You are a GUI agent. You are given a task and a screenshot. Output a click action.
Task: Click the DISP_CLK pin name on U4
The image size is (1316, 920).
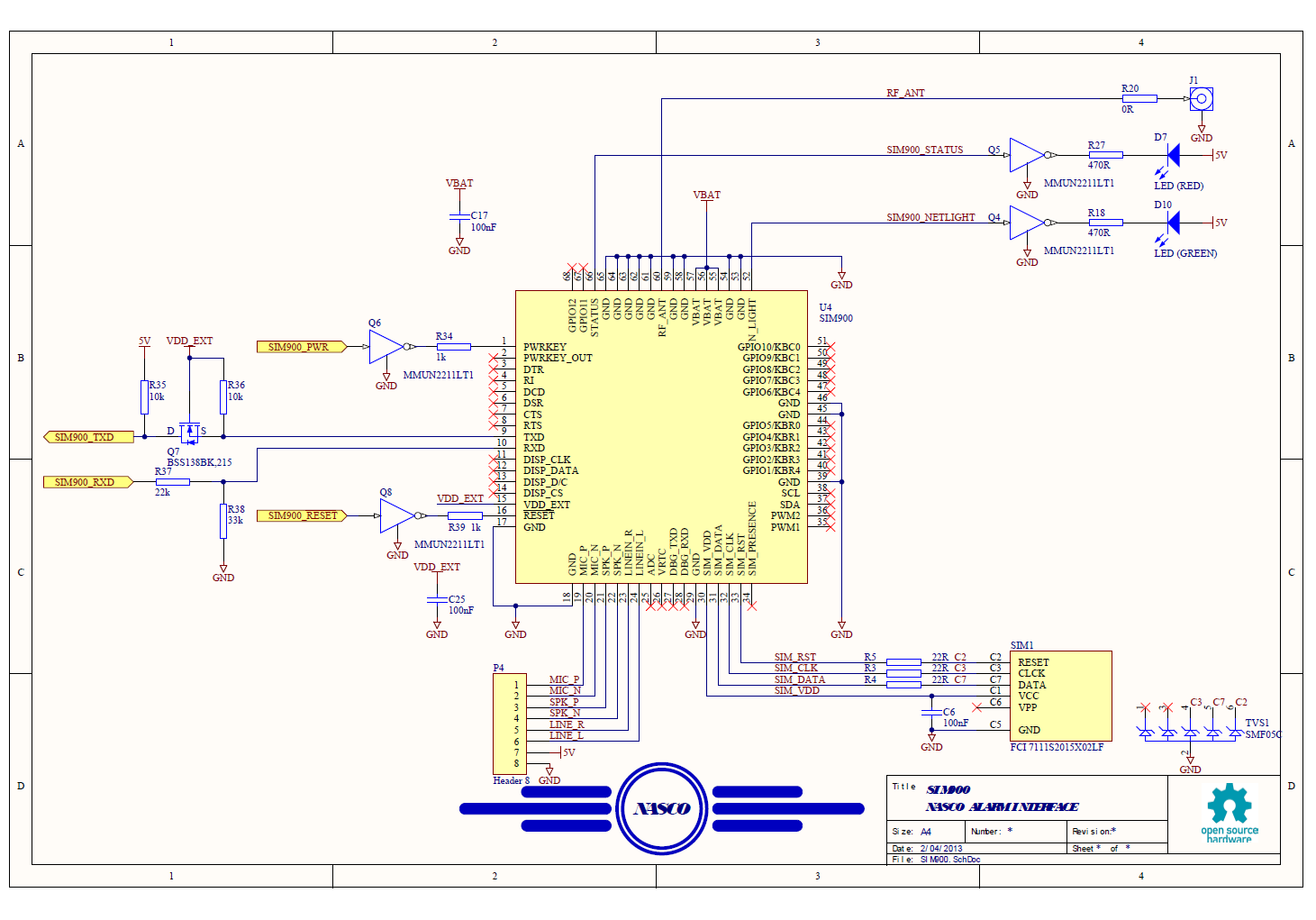(547, 460)
